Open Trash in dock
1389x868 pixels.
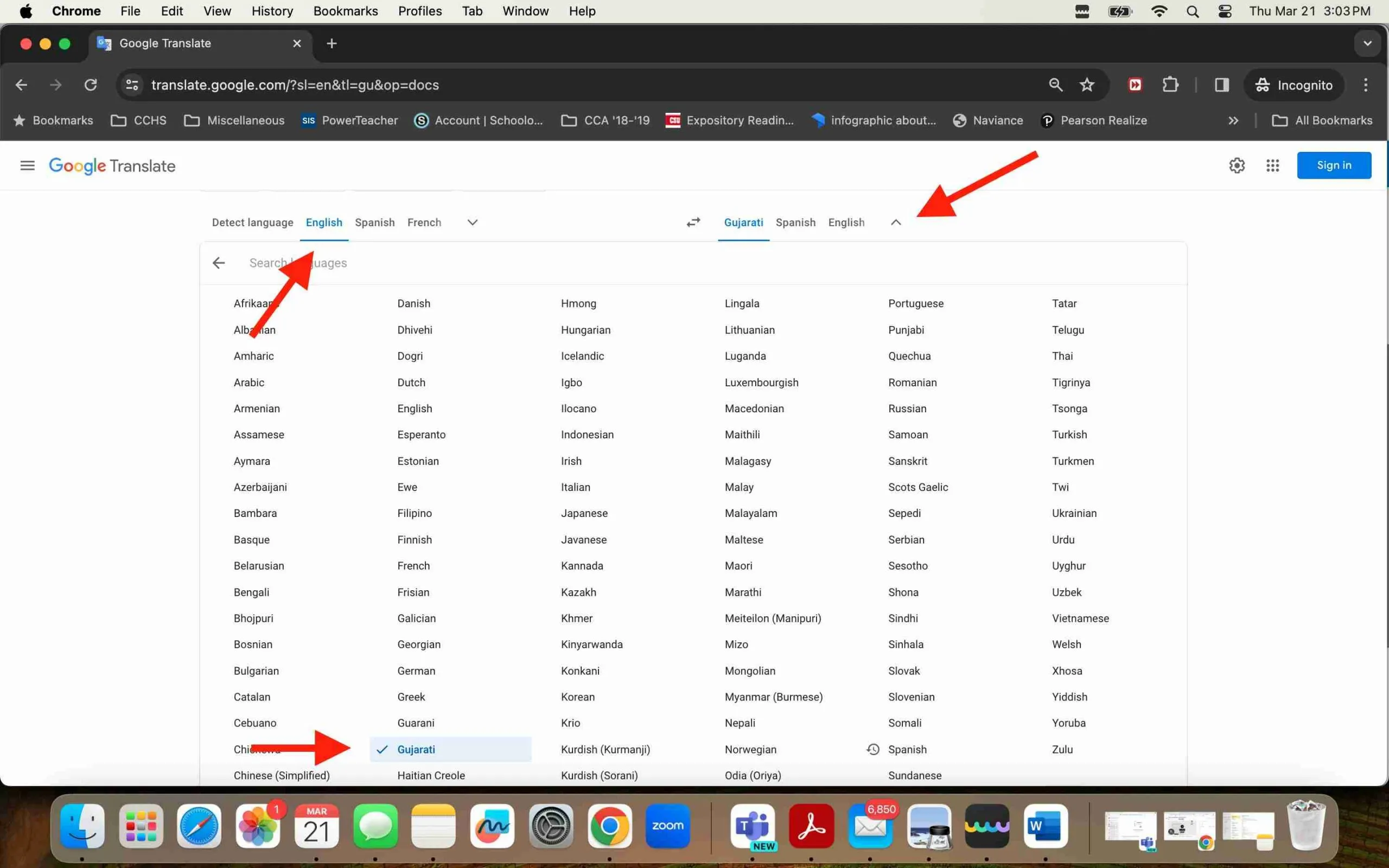click(1307, 826)
